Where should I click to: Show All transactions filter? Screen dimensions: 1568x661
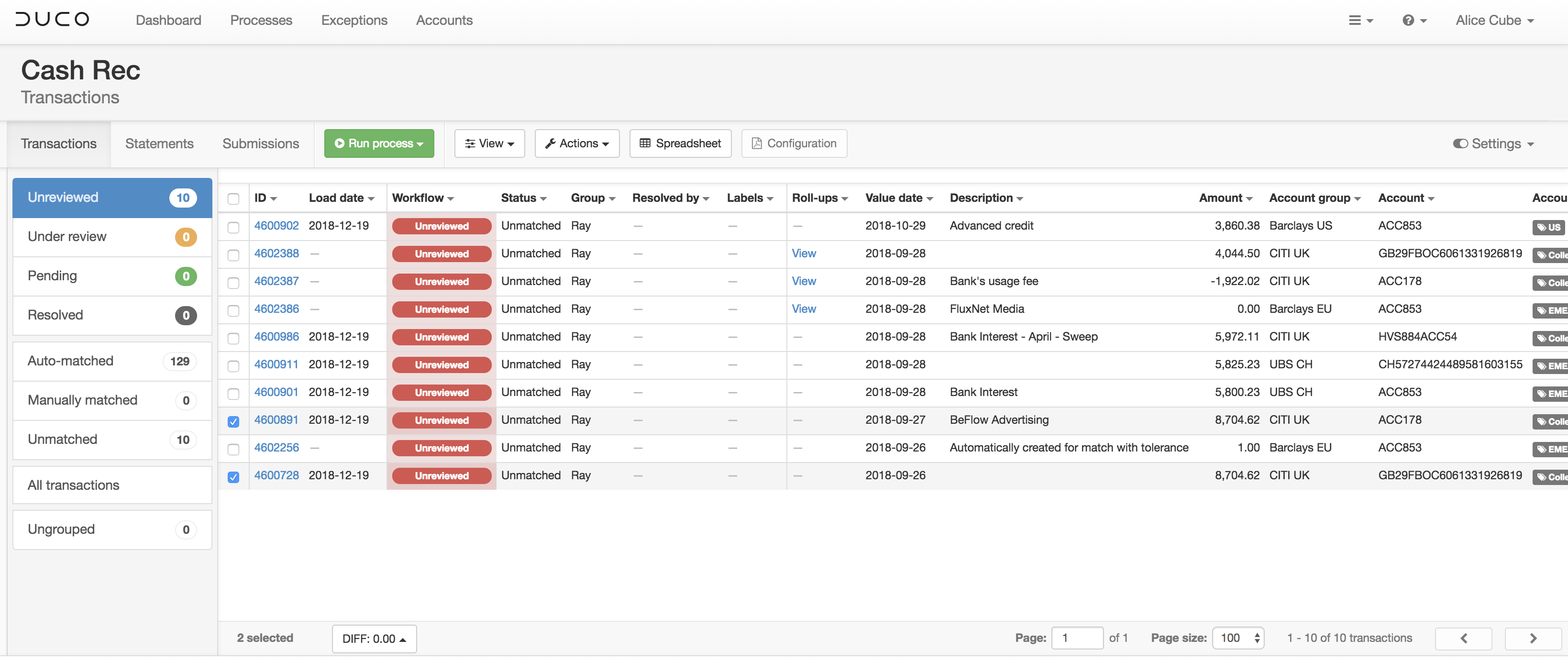112,485
